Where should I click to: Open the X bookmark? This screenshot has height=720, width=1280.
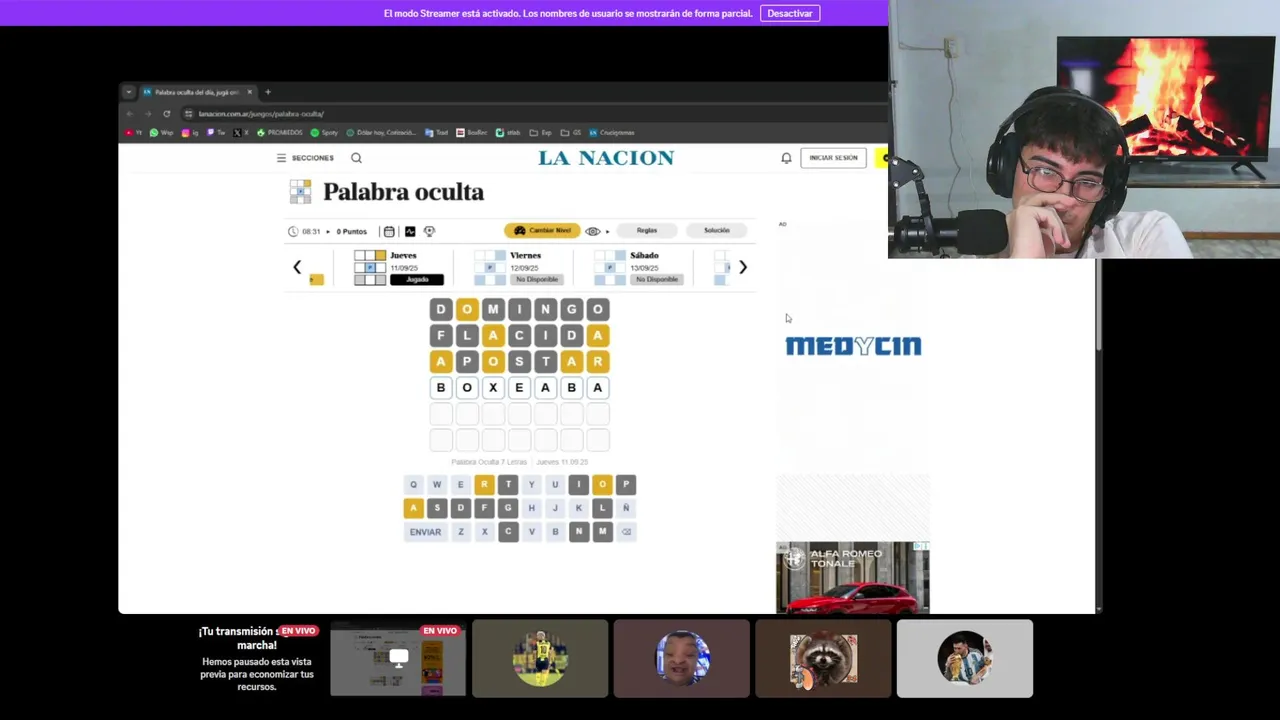[x=241, y=132]
